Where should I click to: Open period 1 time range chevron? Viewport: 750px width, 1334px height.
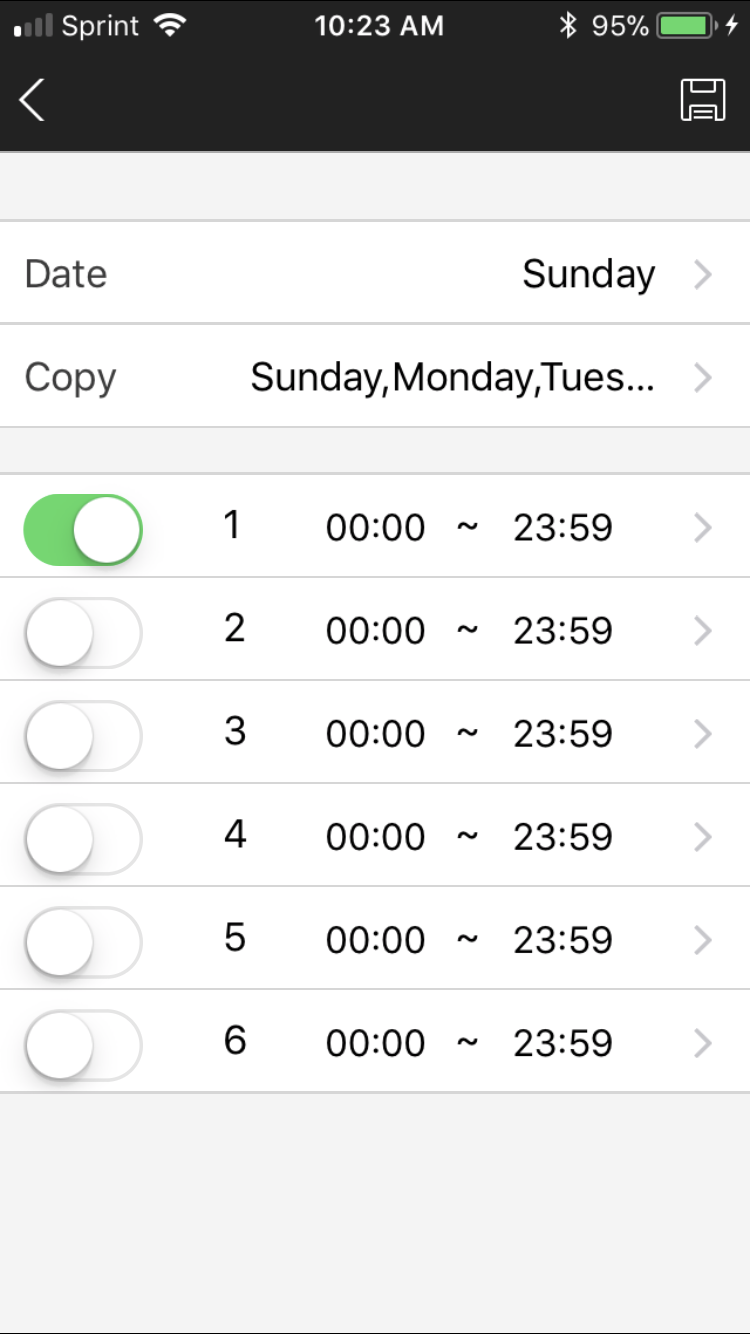pos(703,528)
